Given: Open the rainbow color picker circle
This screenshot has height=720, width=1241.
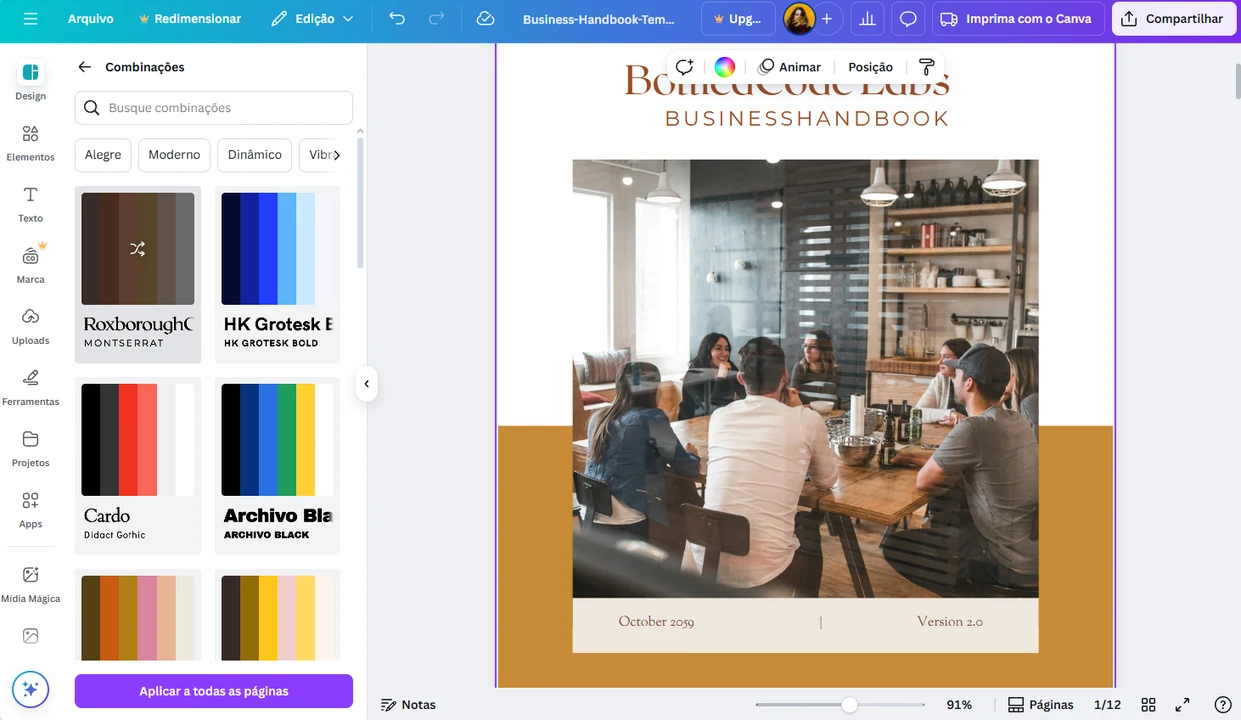Looking at the screenshot, I should tap(725, 67).
